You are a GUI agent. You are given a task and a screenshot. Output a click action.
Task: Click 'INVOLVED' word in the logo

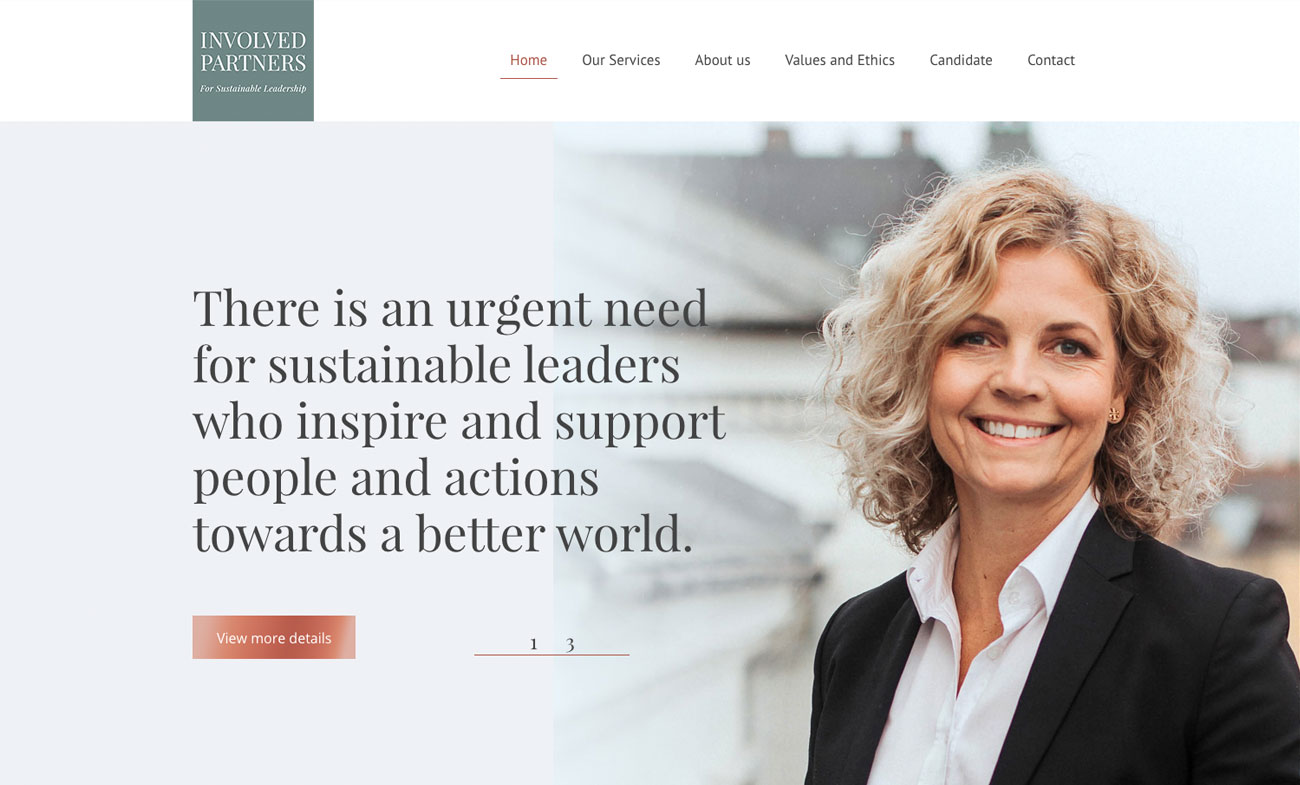253,41
